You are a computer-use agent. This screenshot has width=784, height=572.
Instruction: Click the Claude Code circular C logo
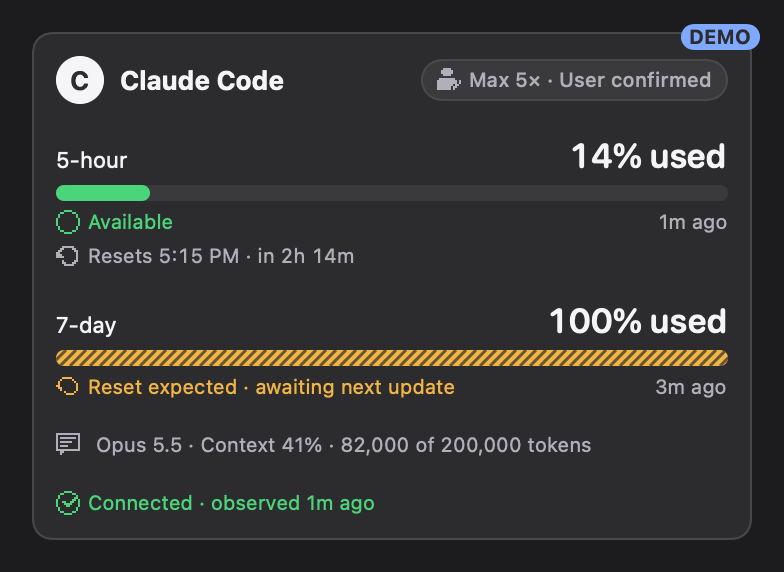tap(80, 80)
